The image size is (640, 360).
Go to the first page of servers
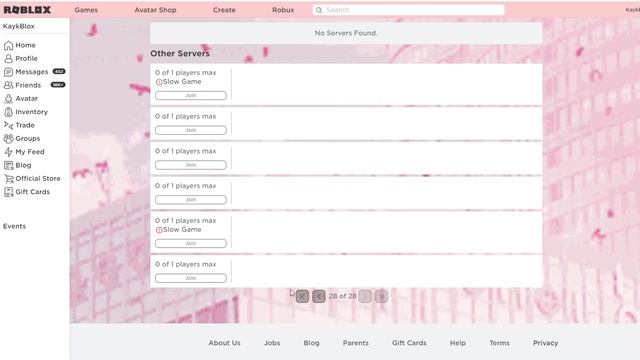pyautogui.click(x=302, y=296)
